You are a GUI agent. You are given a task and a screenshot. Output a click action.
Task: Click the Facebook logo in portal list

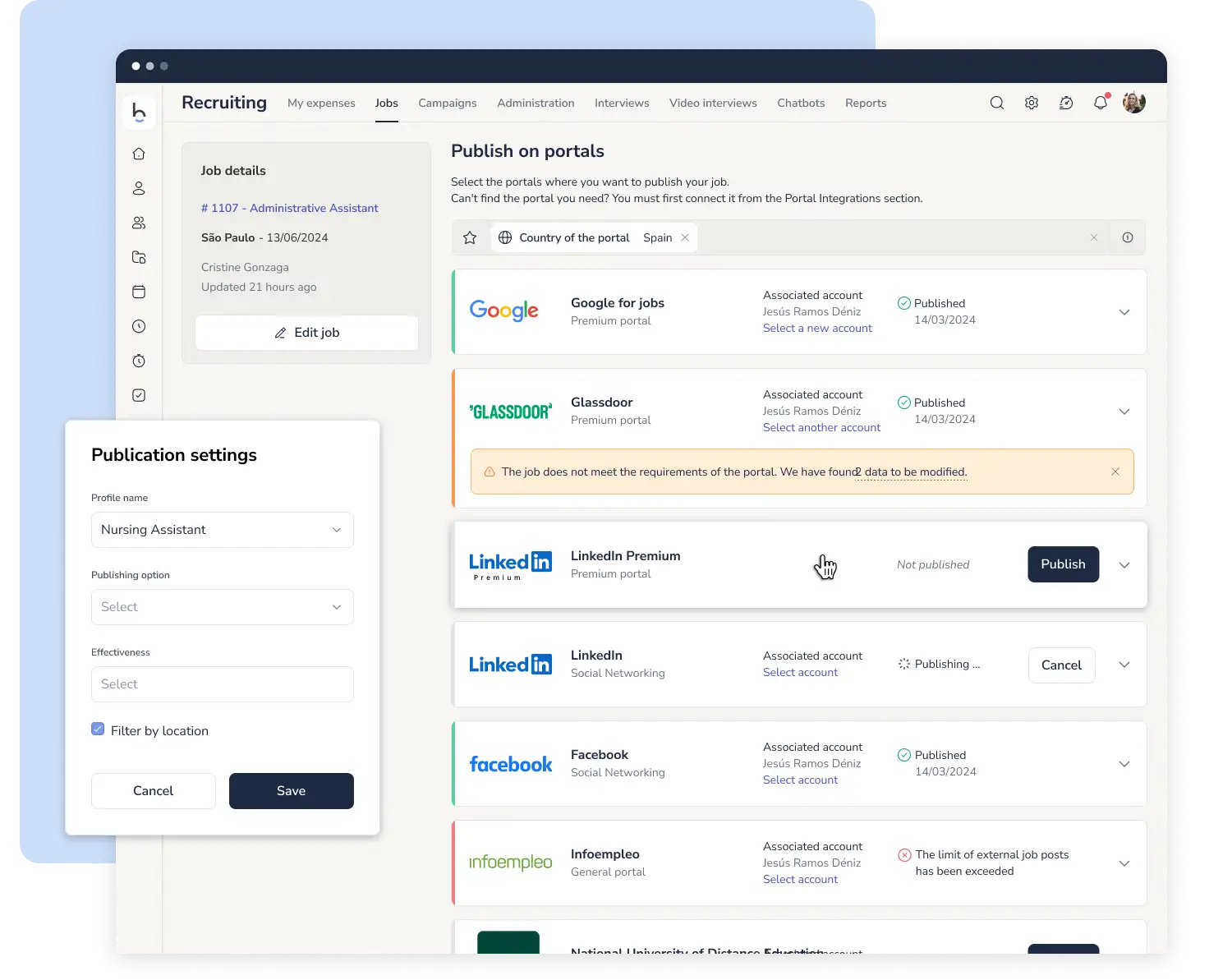(511, 764)
